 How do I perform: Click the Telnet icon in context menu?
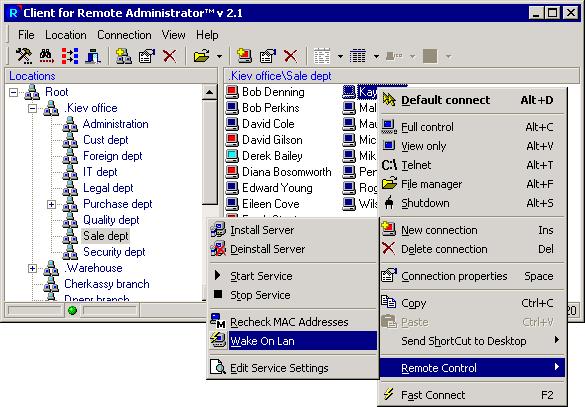389,165
